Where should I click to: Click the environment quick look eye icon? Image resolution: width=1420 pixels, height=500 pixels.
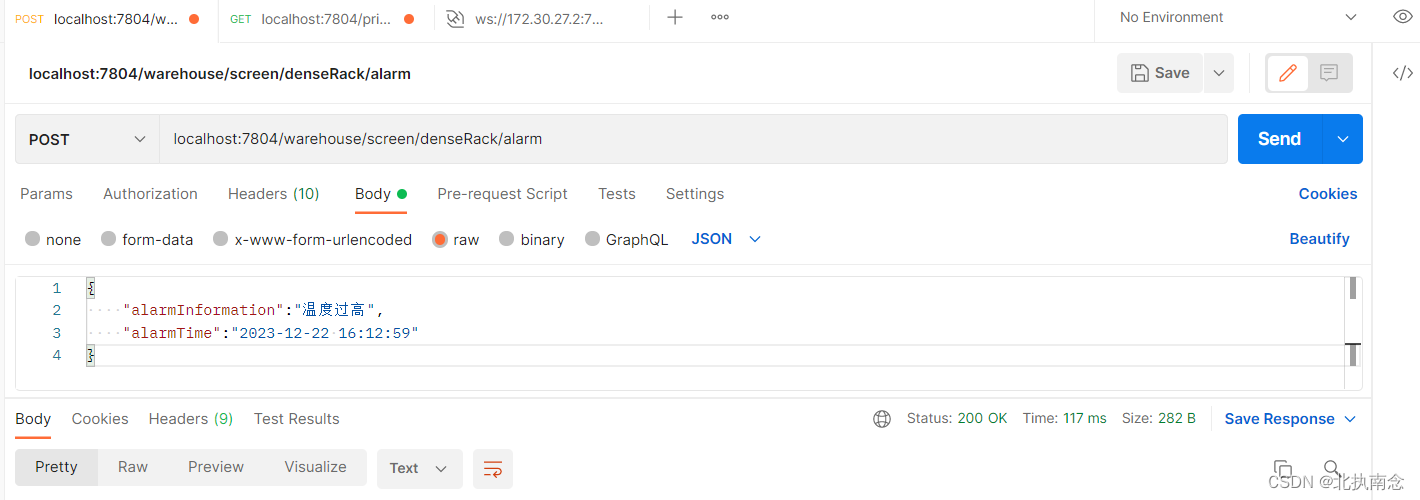click(x=1403, y=17)
